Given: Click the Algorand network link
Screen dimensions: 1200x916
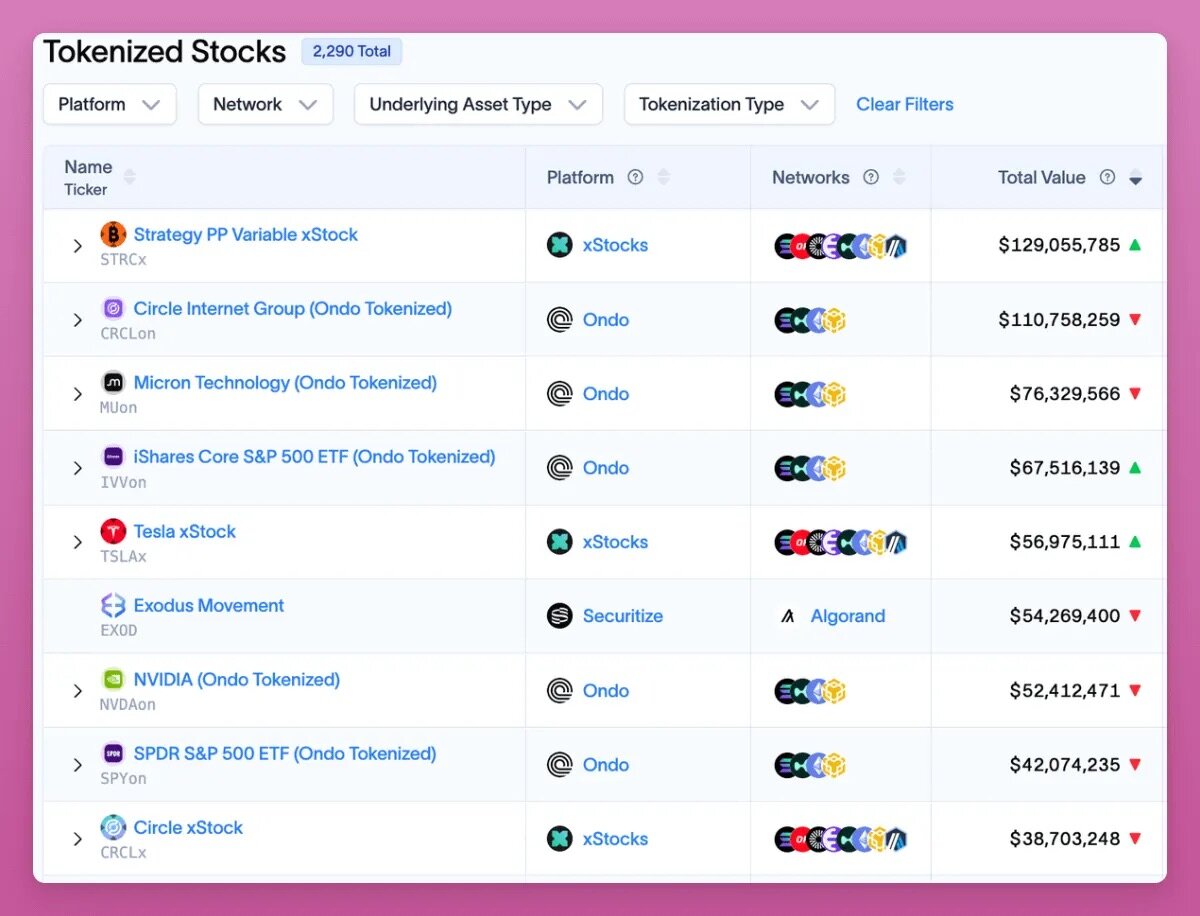Looking at the screenshot, I should tap(848, 616).
